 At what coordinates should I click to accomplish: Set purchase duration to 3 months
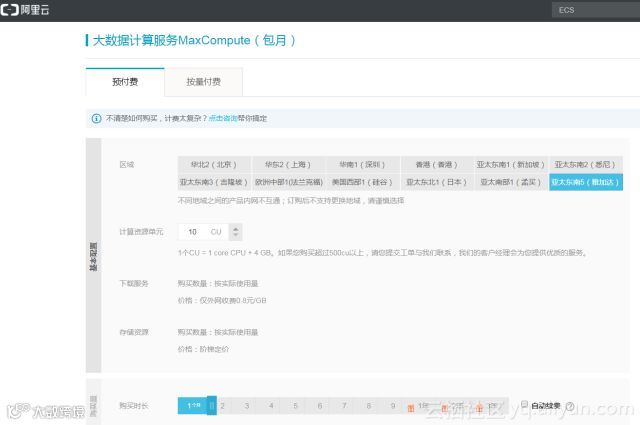(247, 406)
